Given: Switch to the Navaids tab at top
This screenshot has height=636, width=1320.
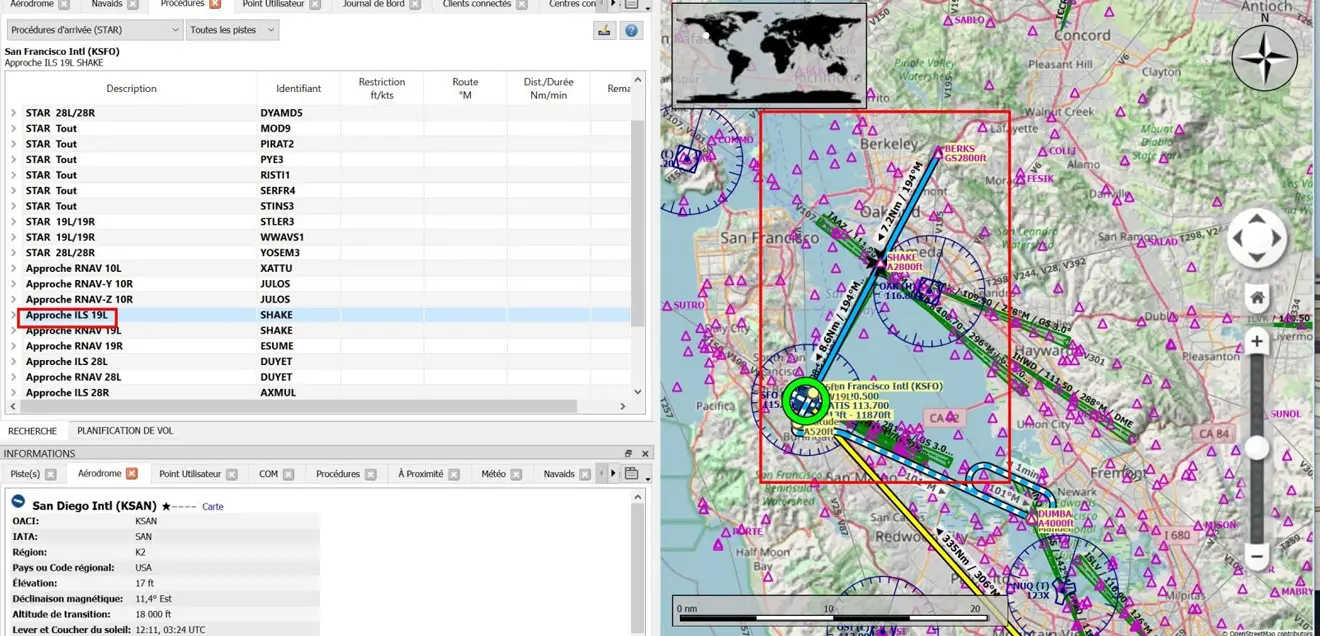Looking at the screenshot, I should tap(107, 4).
